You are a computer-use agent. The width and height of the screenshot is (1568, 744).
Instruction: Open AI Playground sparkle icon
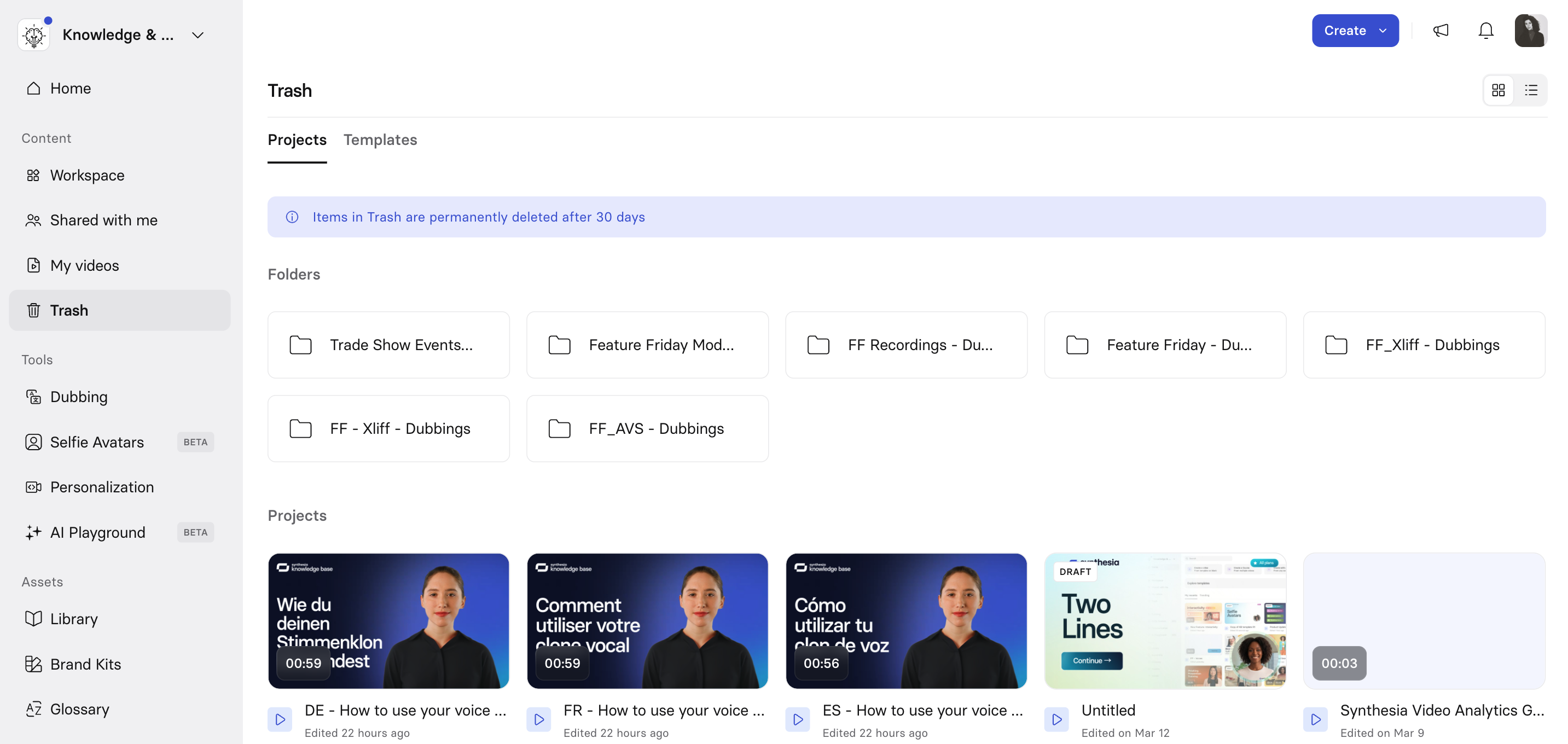33,532
